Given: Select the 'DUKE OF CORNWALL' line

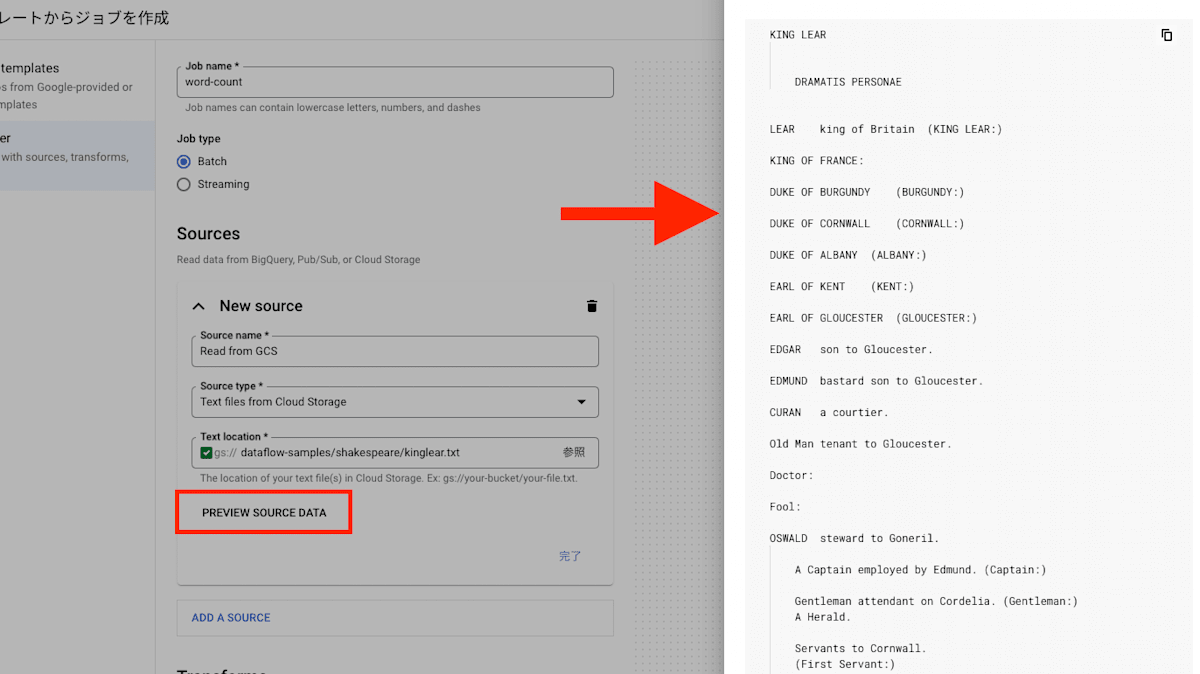Looking at the screenshot, I should [x=867, y=224].
